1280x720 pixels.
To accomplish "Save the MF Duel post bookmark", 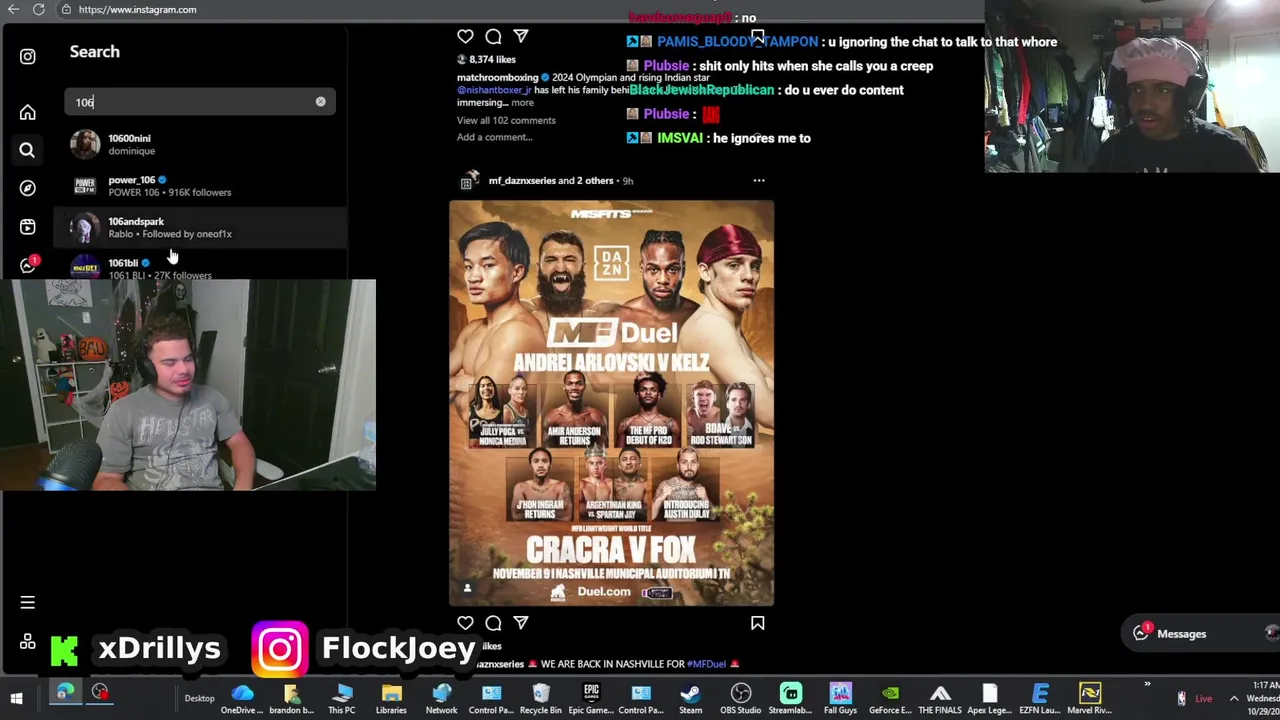I will [x=757, y=623].
